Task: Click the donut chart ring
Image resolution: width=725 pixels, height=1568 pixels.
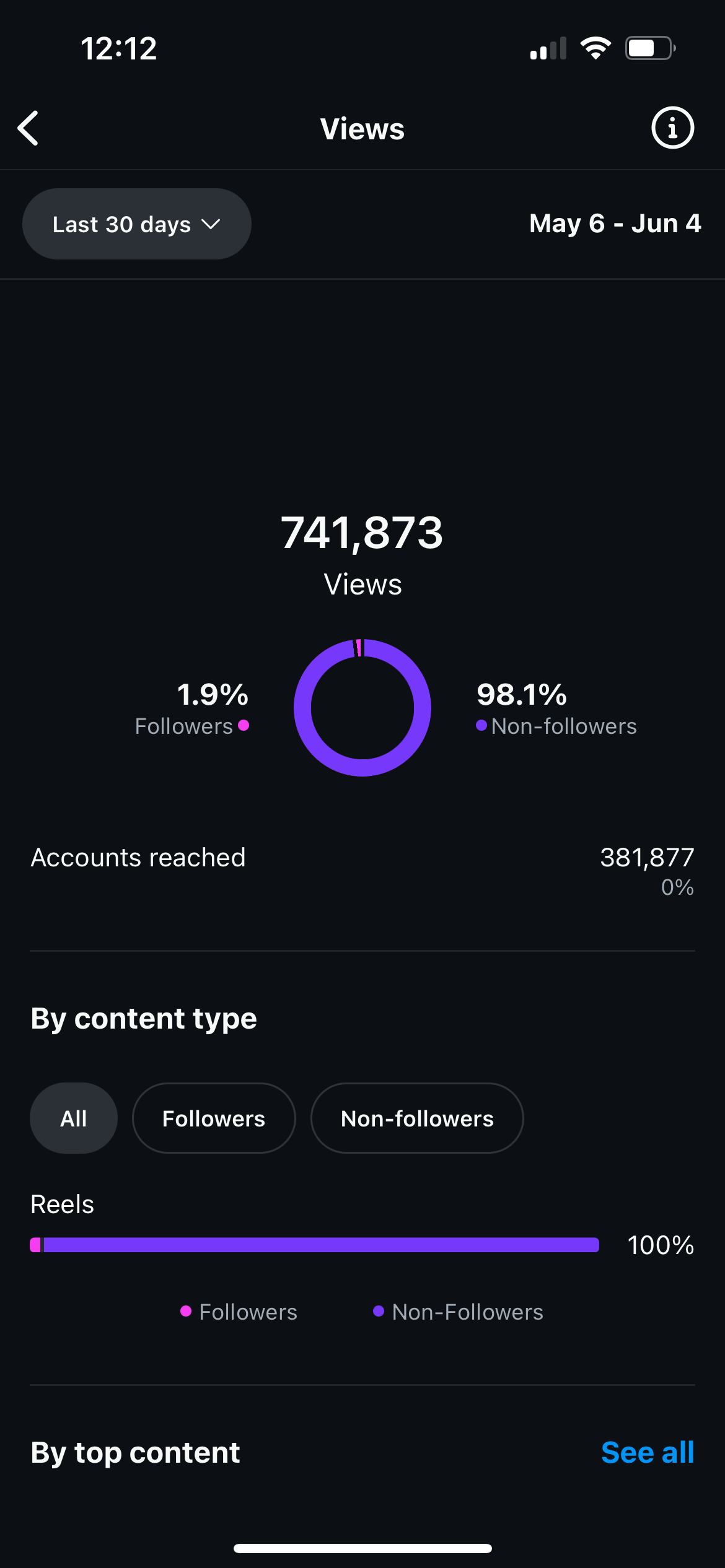Action: [x=362, y=707]
